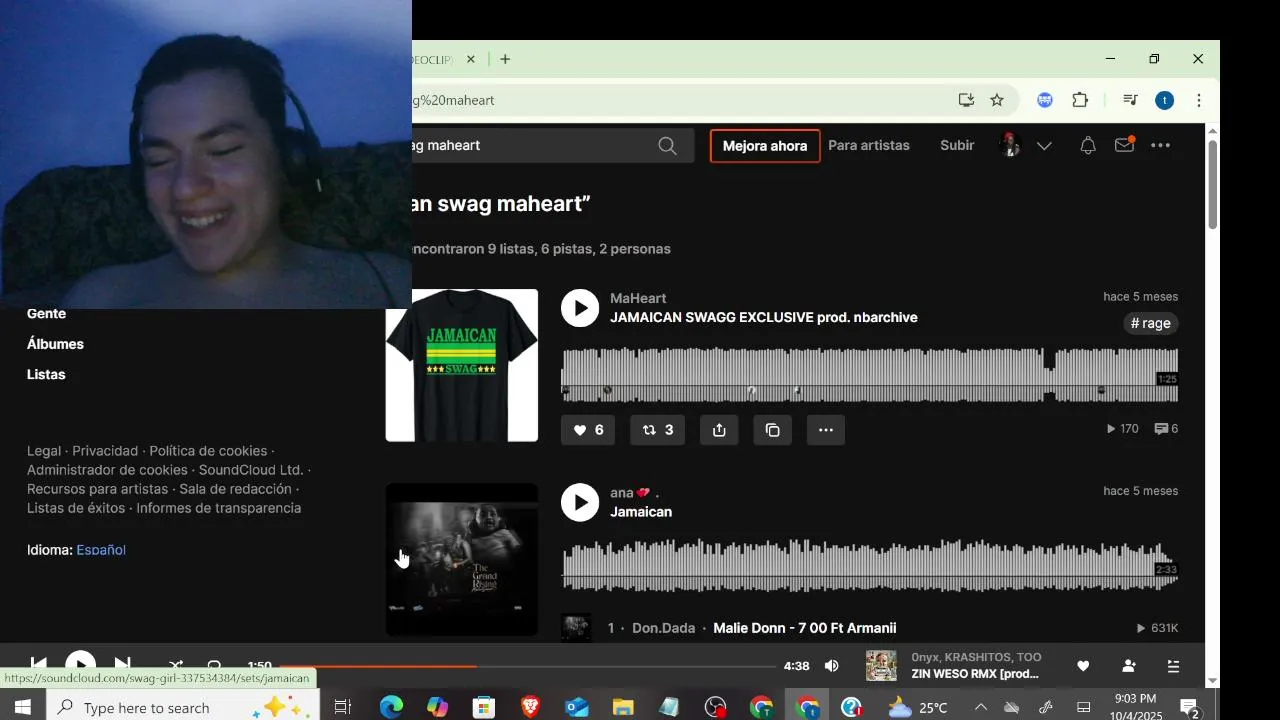
Task: Change language via Español link
Action: point(101,550)
